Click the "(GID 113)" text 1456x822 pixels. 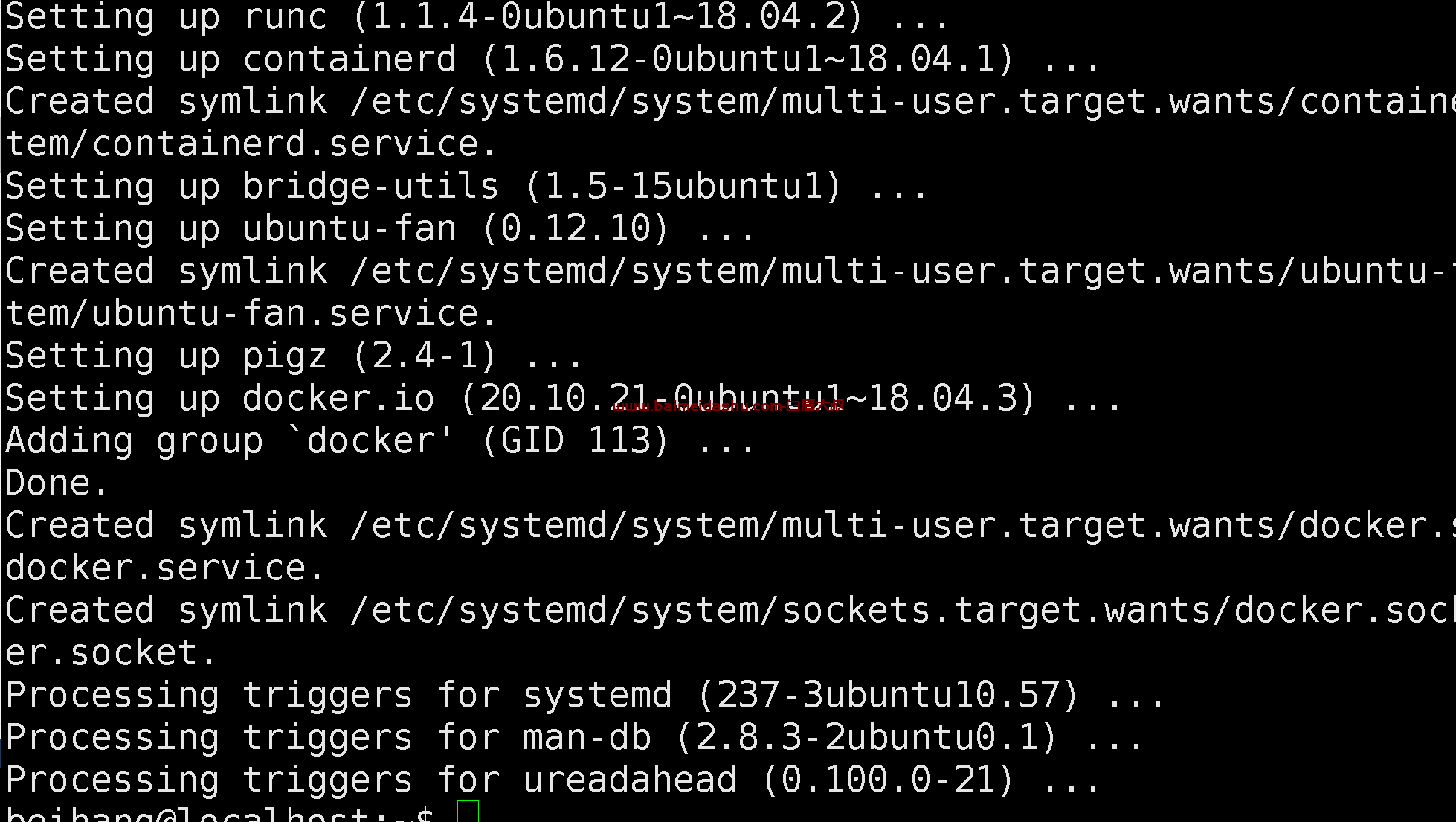(576, 440)
